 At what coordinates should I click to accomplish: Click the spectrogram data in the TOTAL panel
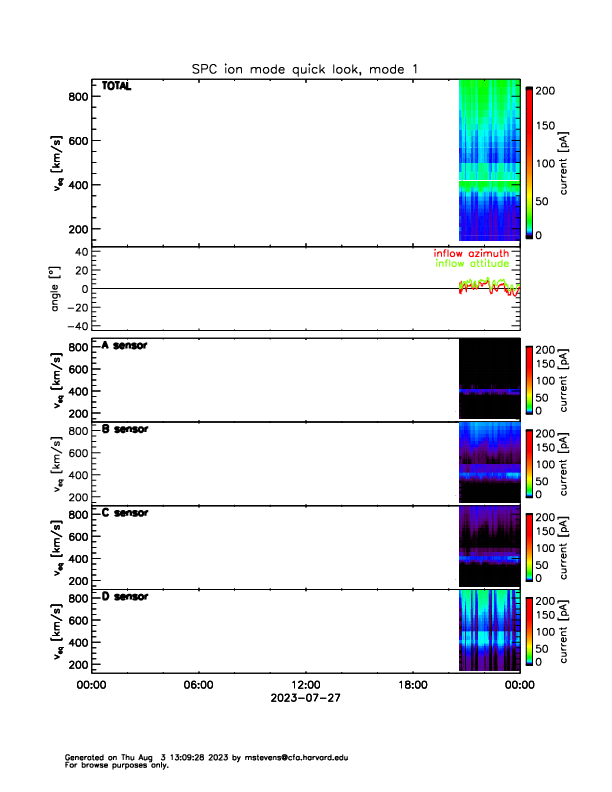click(488, 160)
